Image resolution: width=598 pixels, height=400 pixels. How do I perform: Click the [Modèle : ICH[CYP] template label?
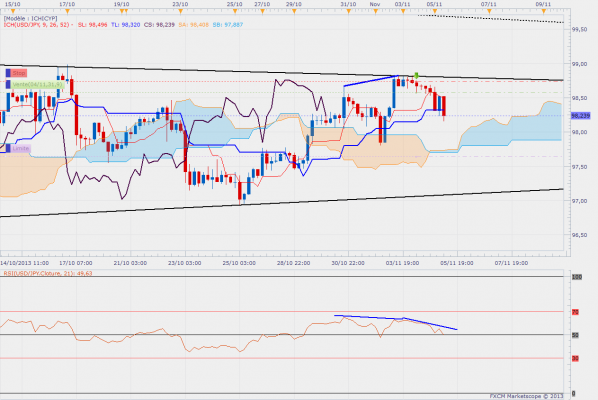point(30,18)
